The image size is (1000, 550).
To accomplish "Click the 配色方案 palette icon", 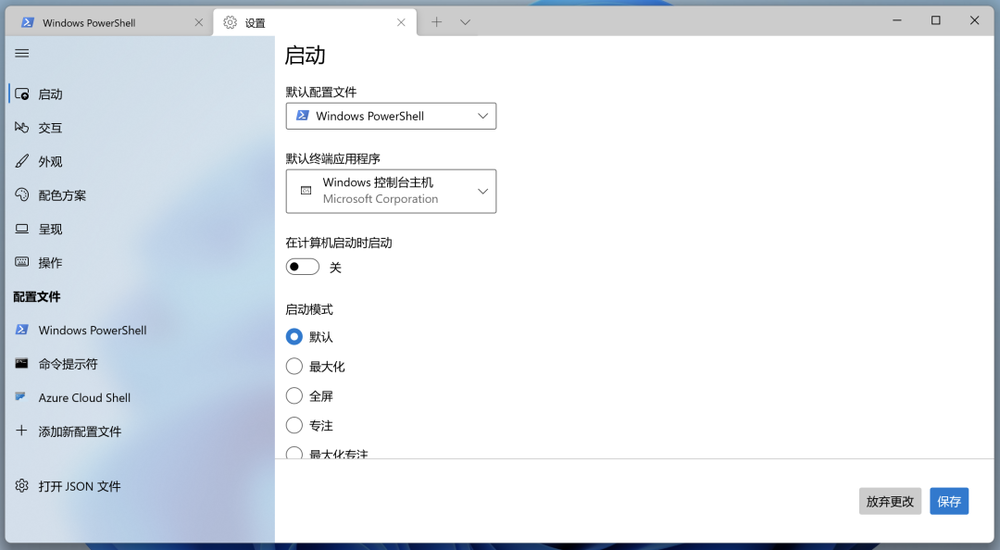I will coord(22,195).
